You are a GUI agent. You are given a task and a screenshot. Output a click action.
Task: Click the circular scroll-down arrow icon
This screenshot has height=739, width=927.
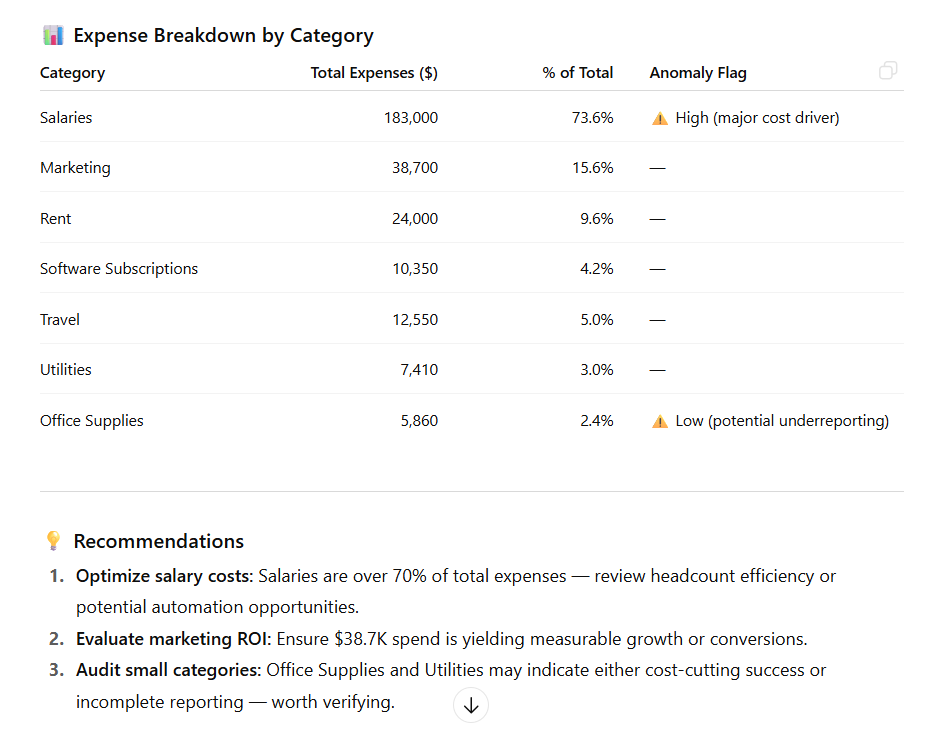point(470,705)
